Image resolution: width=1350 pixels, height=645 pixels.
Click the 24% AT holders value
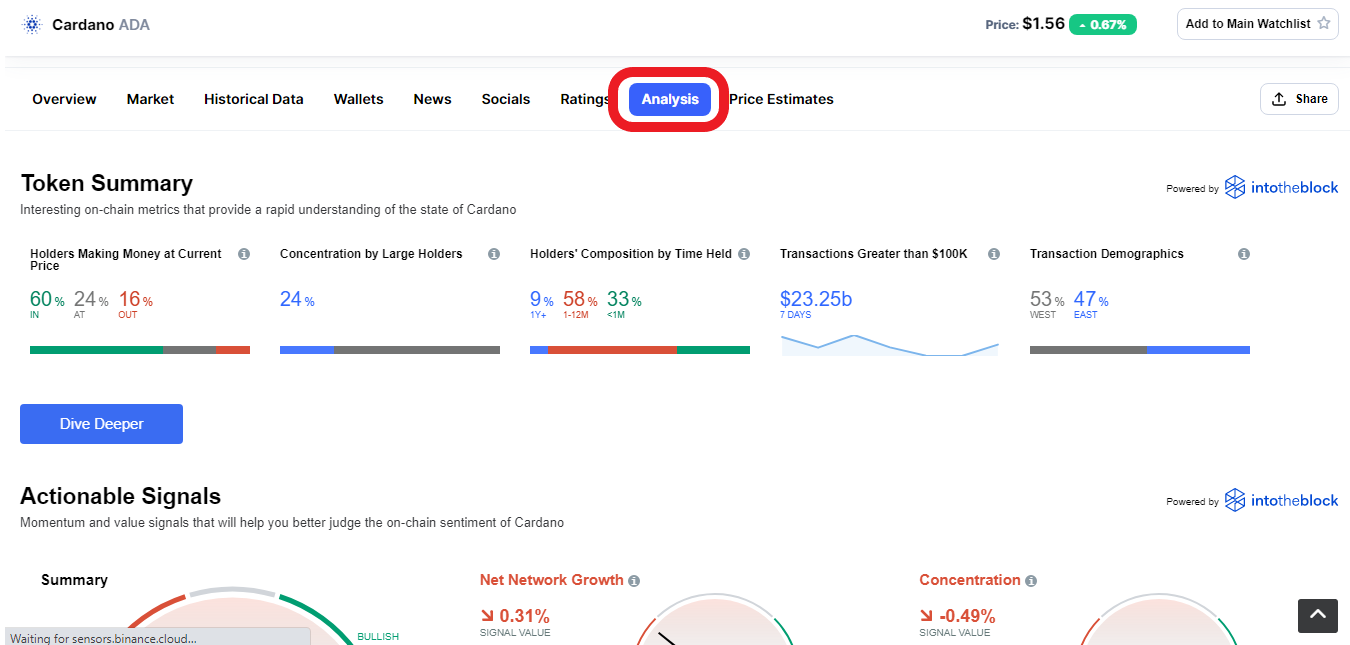pos(91,299)
